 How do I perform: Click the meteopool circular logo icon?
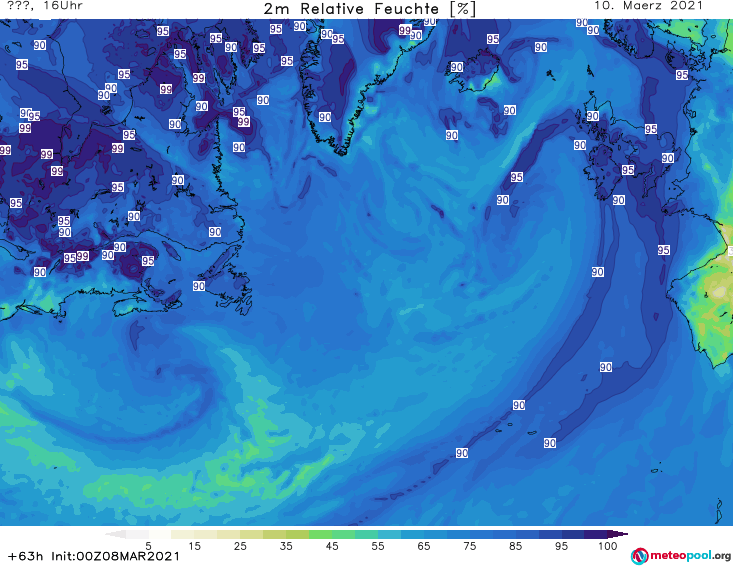pyautogui.click(x=639, y=556)
